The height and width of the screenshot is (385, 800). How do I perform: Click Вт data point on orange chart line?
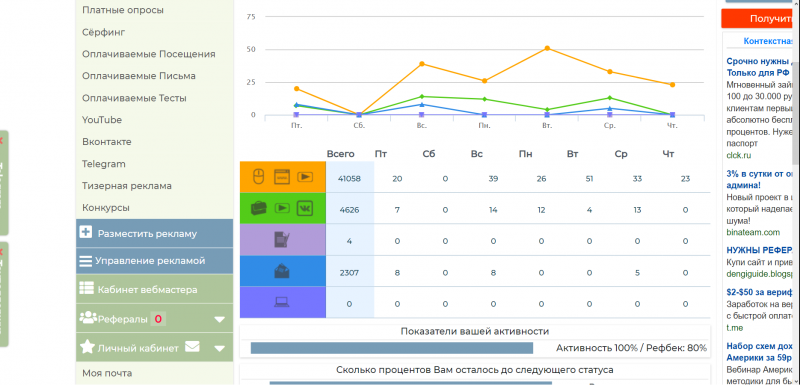(547, 48)
